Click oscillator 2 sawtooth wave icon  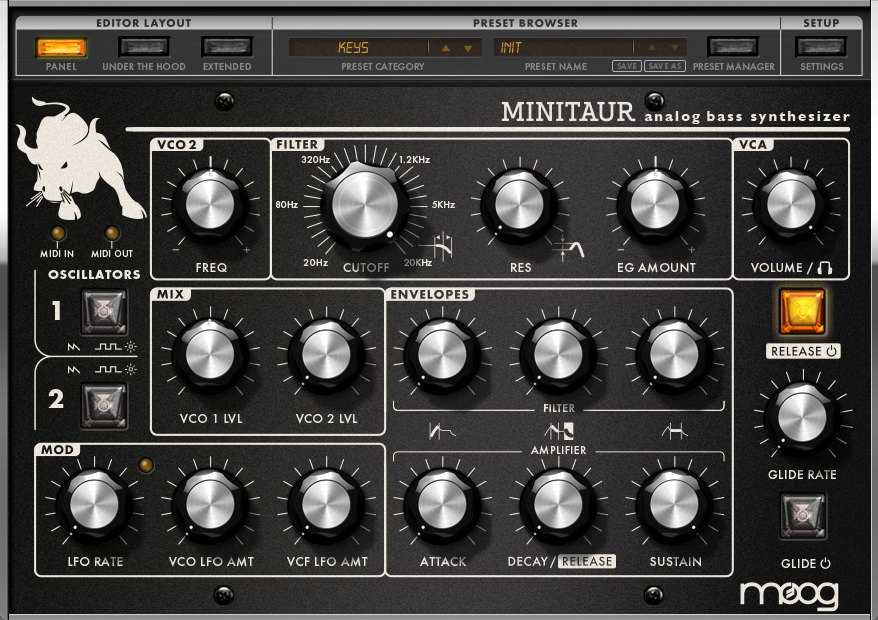tap(74, 370)
